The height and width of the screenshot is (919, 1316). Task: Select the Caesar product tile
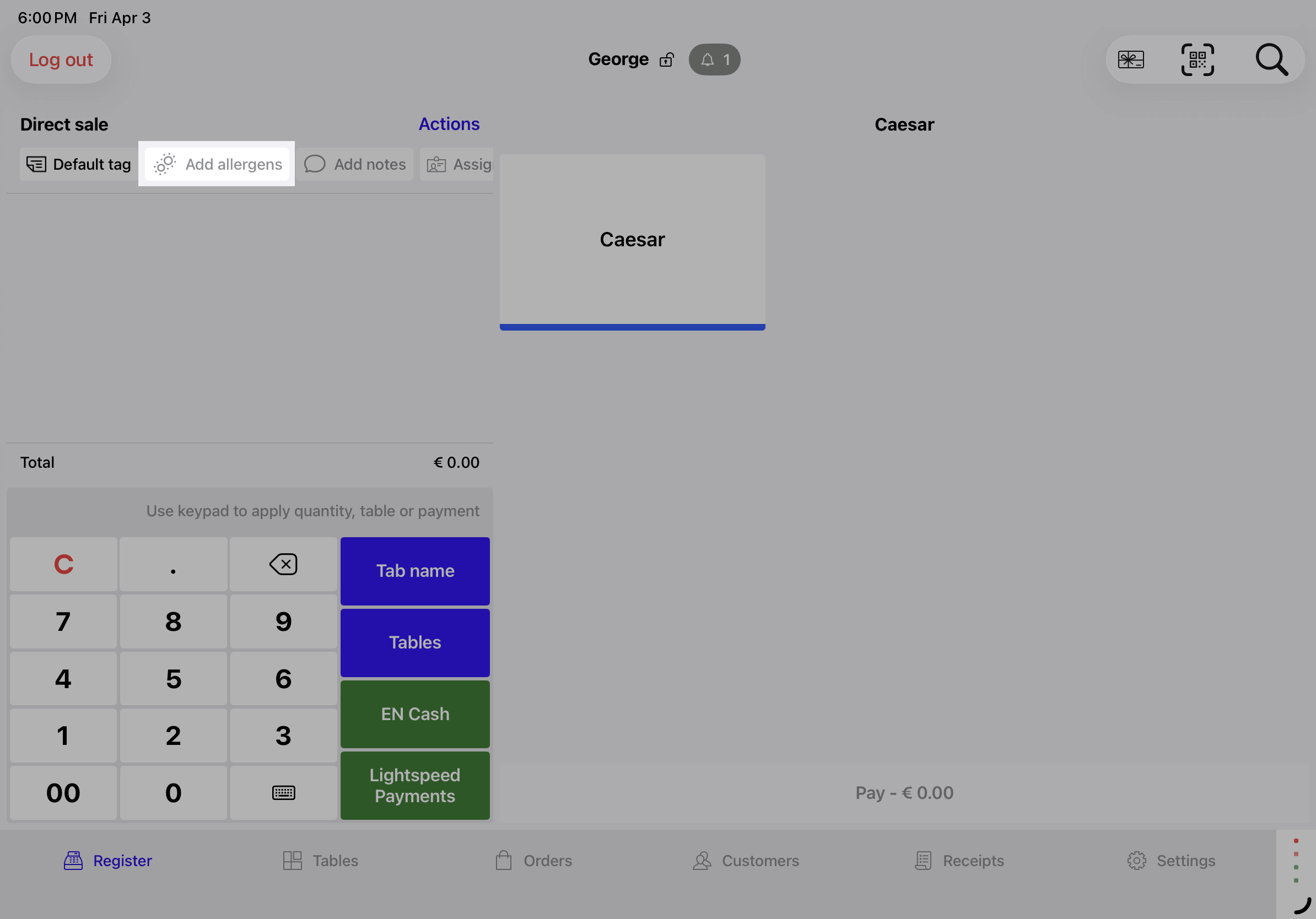coord(632,241)
